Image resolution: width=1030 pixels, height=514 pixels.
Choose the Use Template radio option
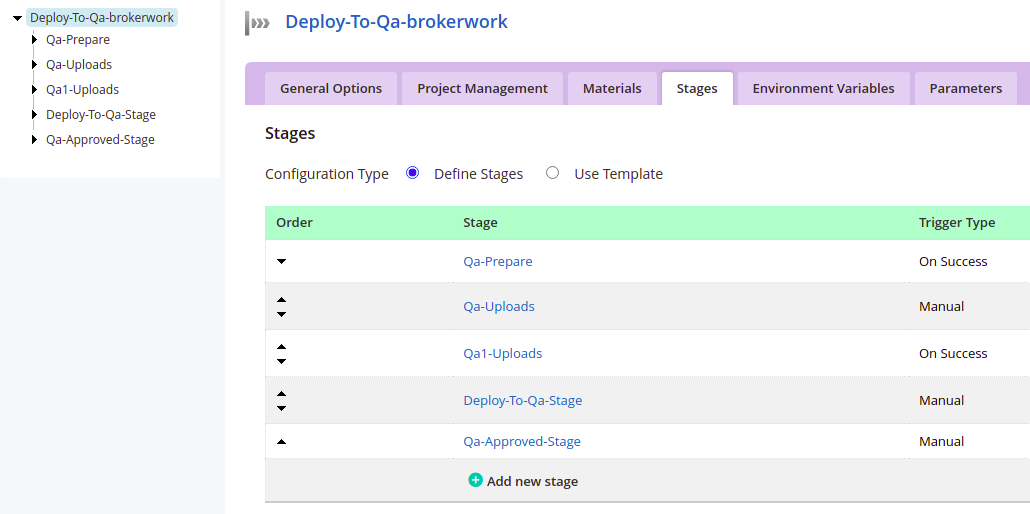(552, 173)
